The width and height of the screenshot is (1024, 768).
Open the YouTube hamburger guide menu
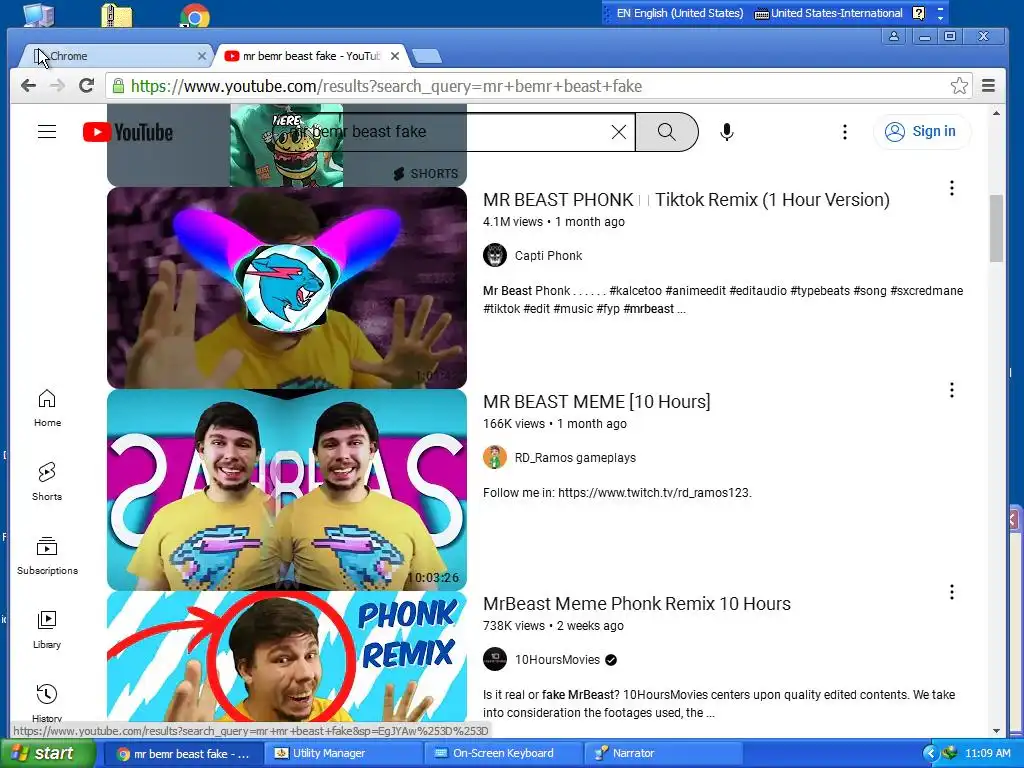pos(46,132)
